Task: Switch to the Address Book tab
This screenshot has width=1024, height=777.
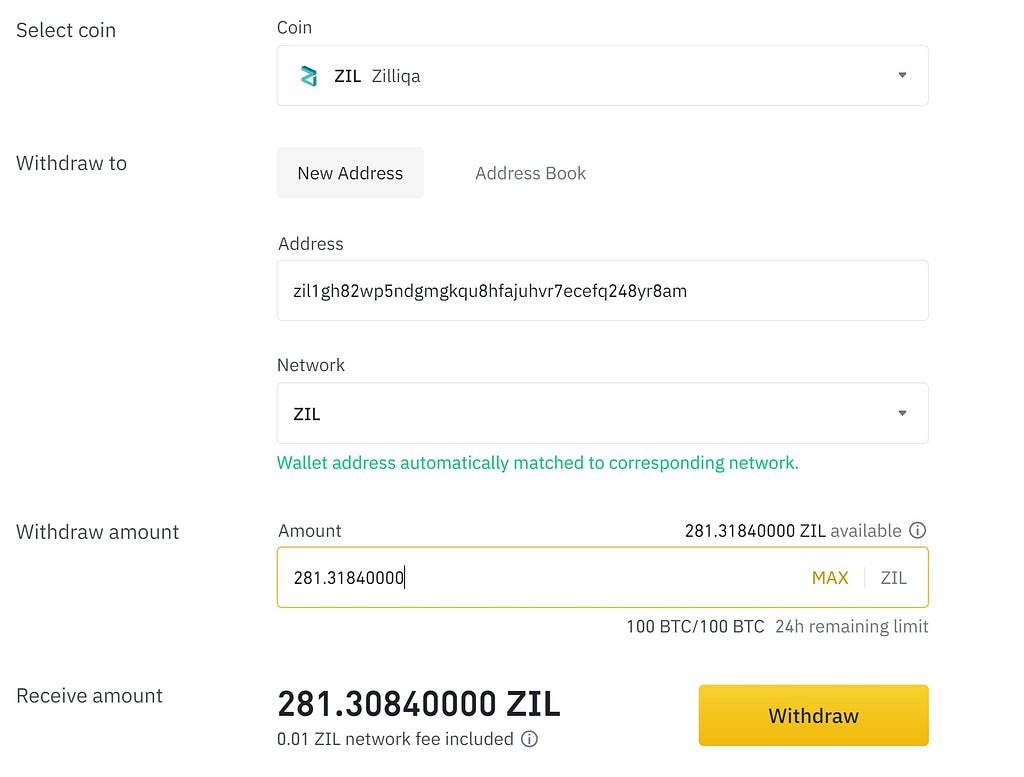Action: click(530, 173)
